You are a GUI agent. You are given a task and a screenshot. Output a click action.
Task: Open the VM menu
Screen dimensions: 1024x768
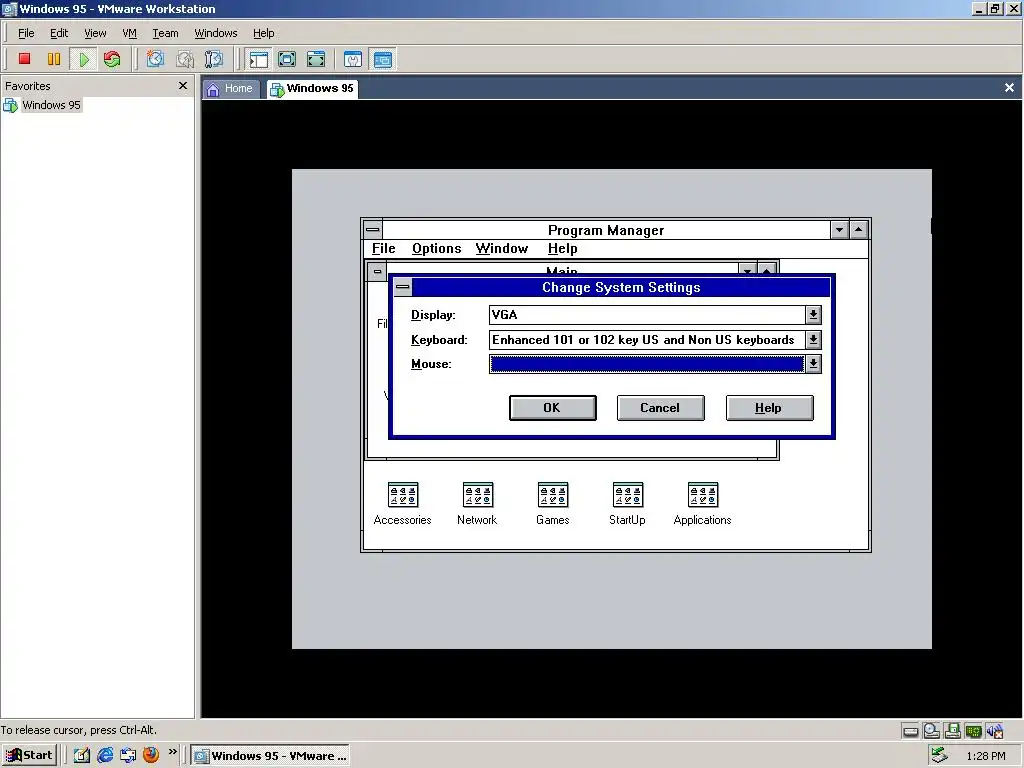(x=129, y=33)
